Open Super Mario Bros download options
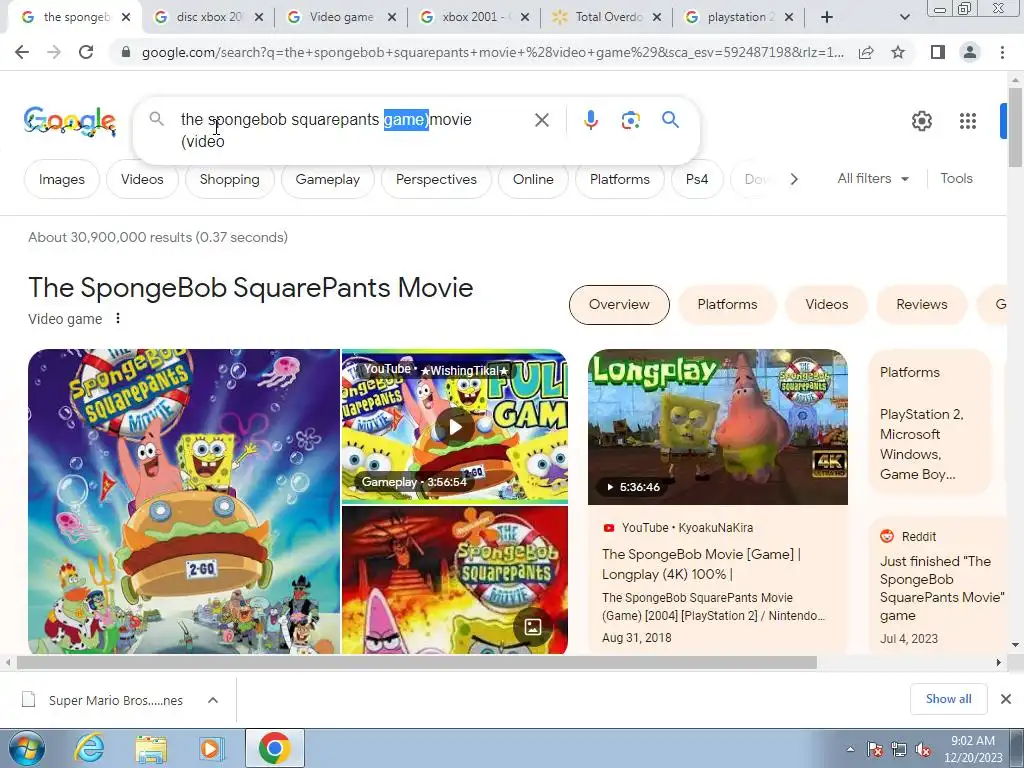Screen dimensions: 1024x768 click(x=213, y=700)
